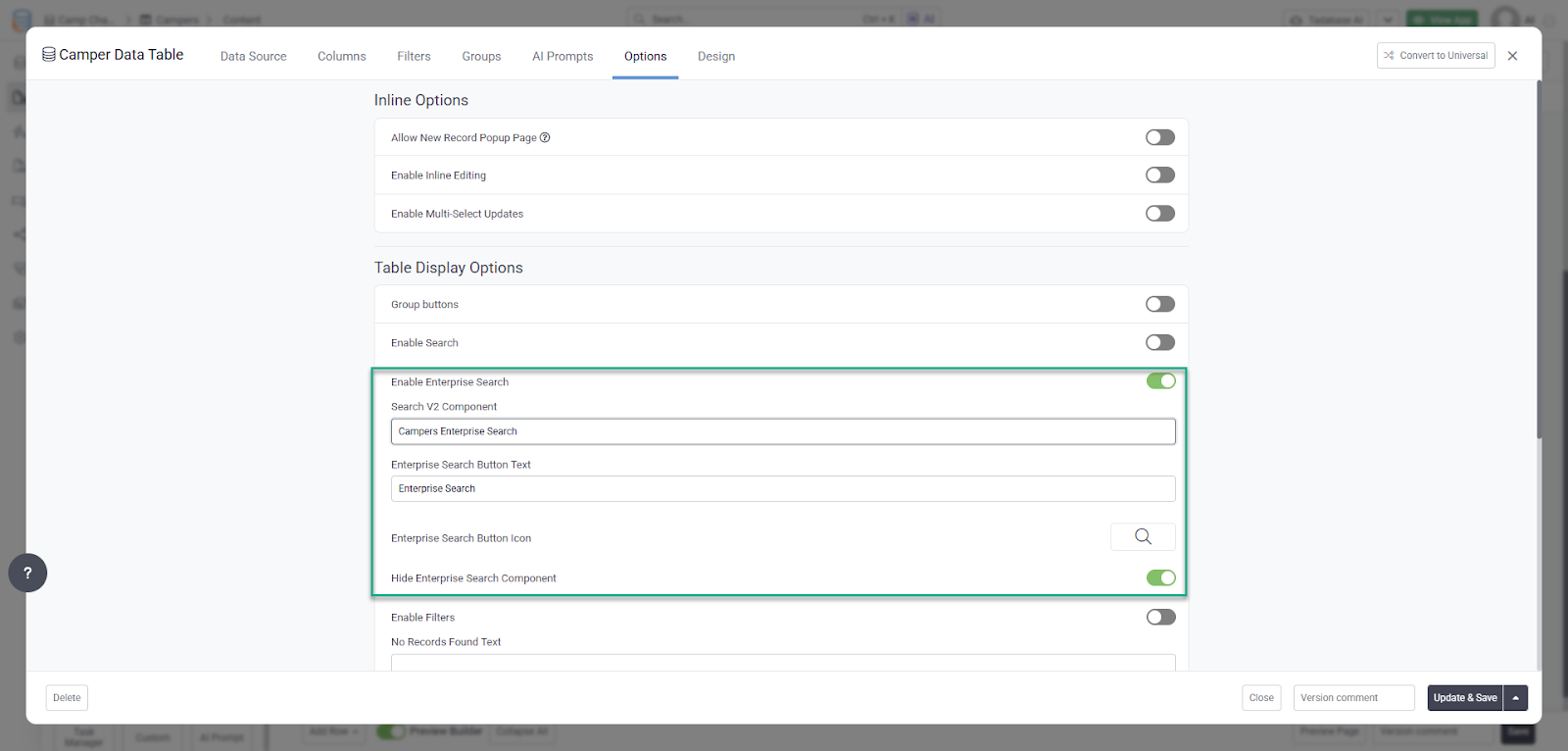
Task: Enable the Allow New Record Popup Page toggle
Action: tap(1159, 137)
